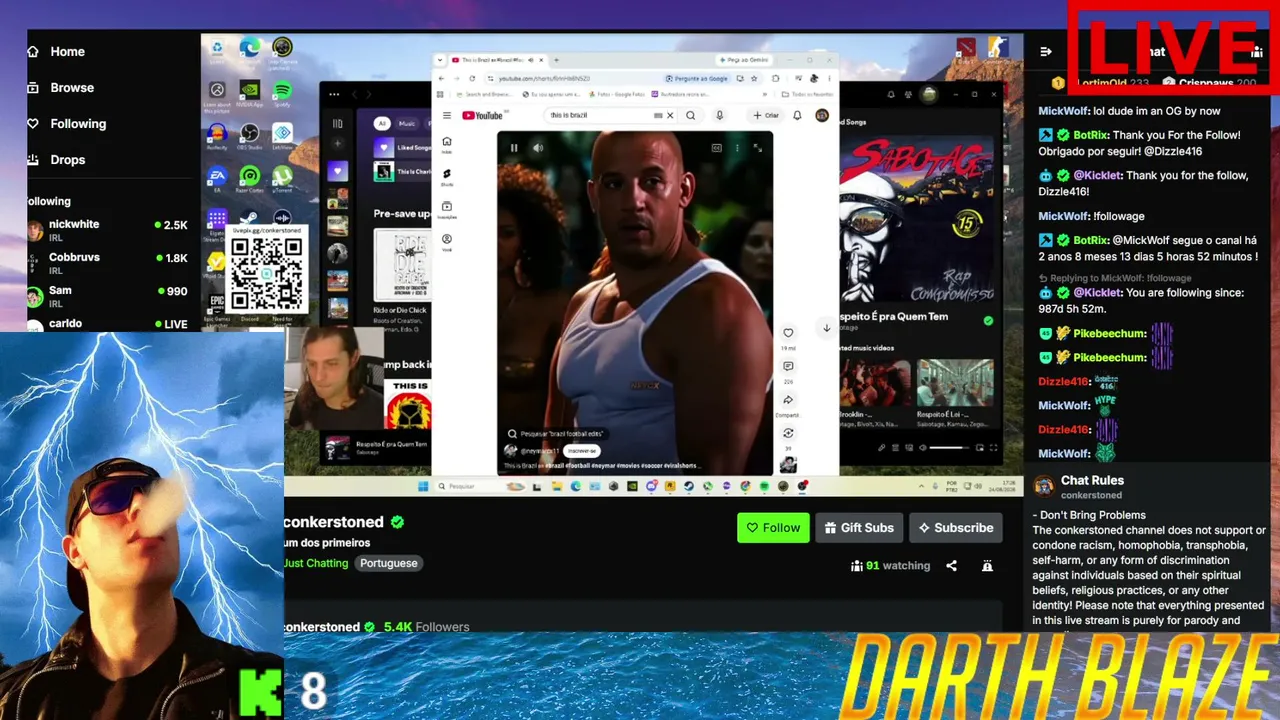The height and width of the screenshot is (720, 1280).
Task: Click the Subscribe button
Action: (x=956, y=528)
